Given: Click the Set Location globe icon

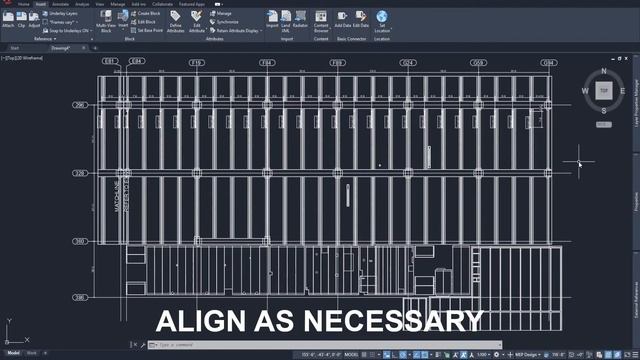Looking at the screenshot, I should coord(382,17).
